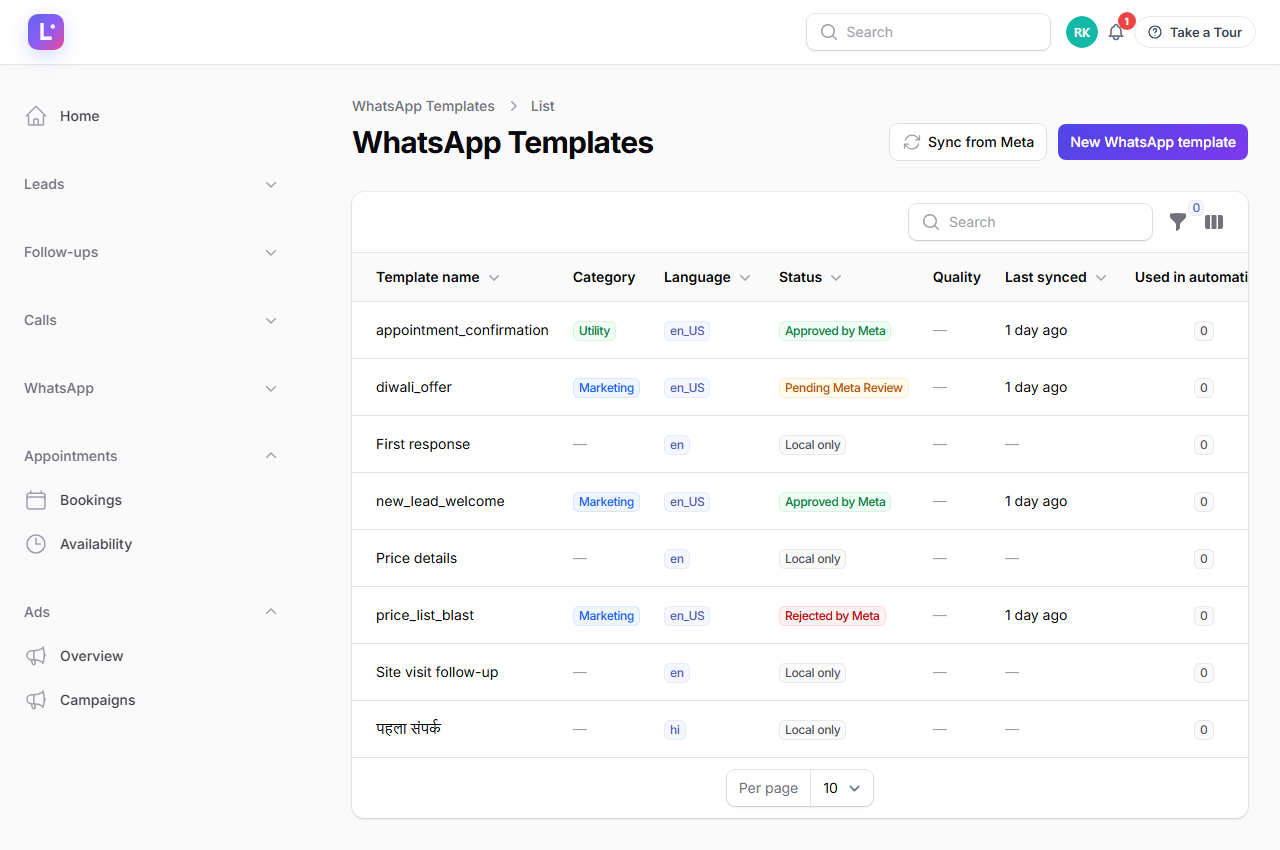Expand the WhatsApp sidebar section
1280x850 pixels.
(150, 388)
